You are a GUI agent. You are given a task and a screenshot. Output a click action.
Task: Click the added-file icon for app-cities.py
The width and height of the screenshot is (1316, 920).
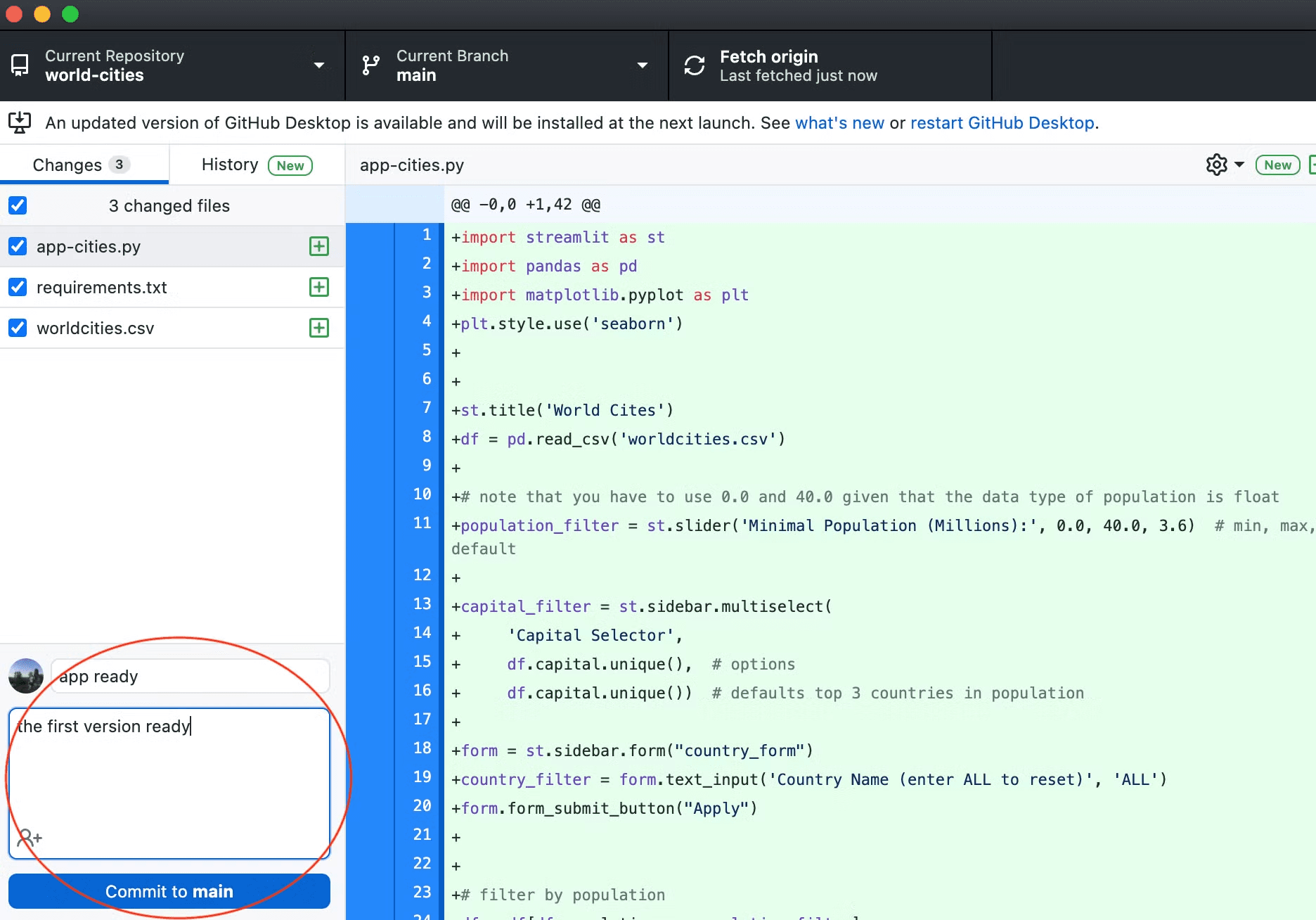point(319,246)
